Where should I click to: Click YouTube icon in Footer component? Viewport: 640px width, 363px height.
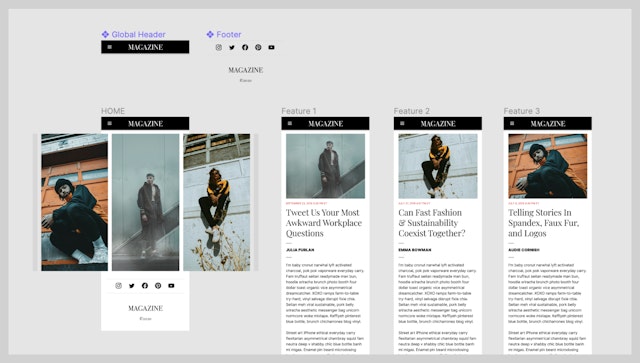(271, 47)
